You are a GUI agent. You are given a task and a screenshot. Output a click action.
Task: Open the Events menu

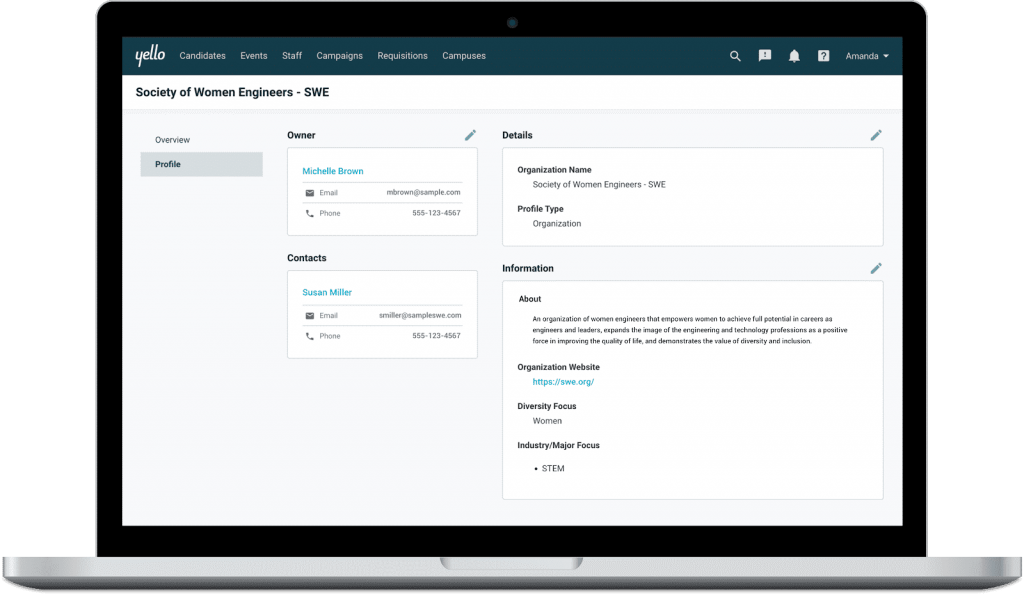pos(253,56)
